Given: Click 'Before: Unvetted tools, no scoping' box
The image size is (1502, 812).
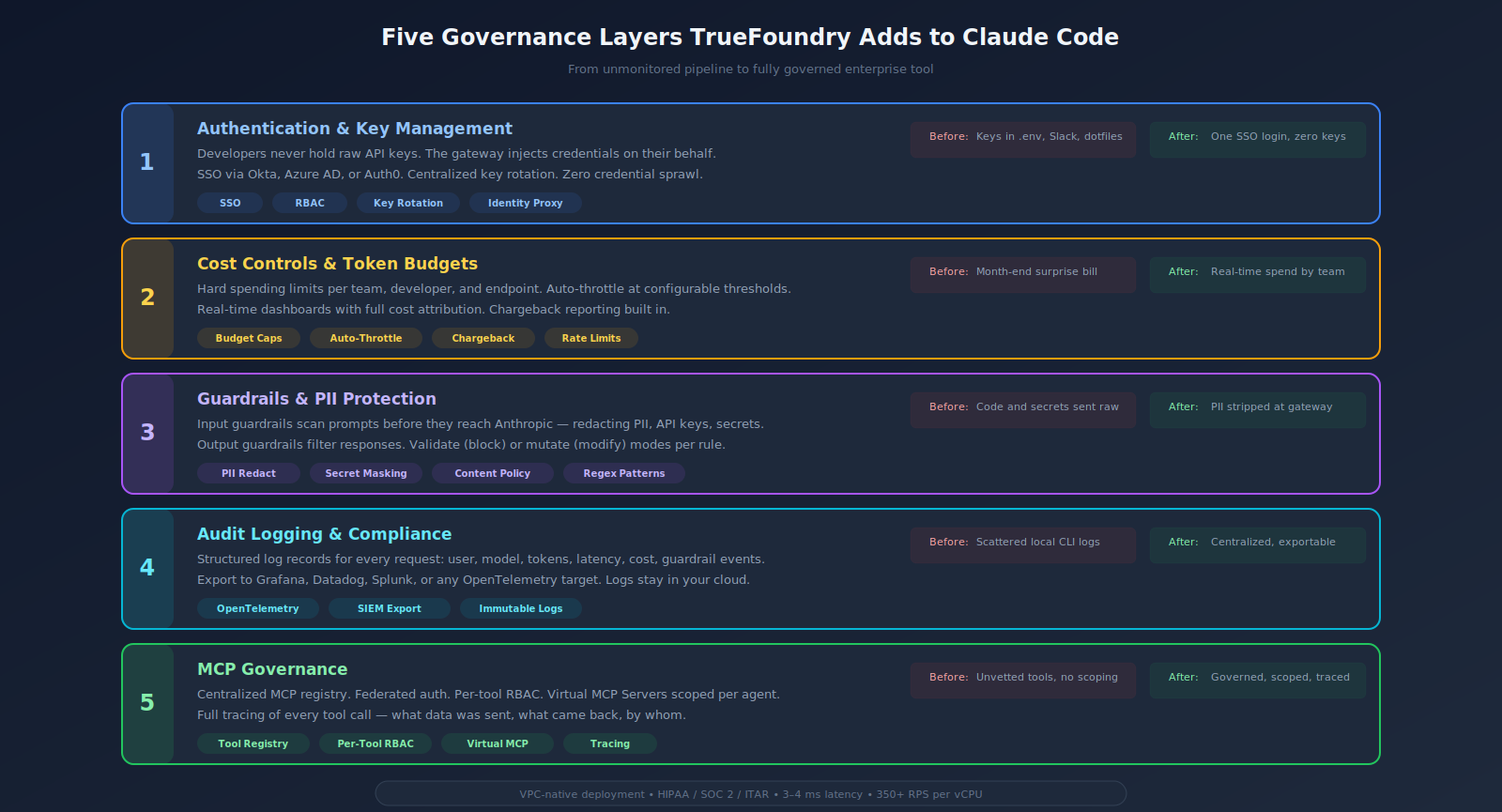Looking at the screenshot, I should click(x=1023, y=681).
